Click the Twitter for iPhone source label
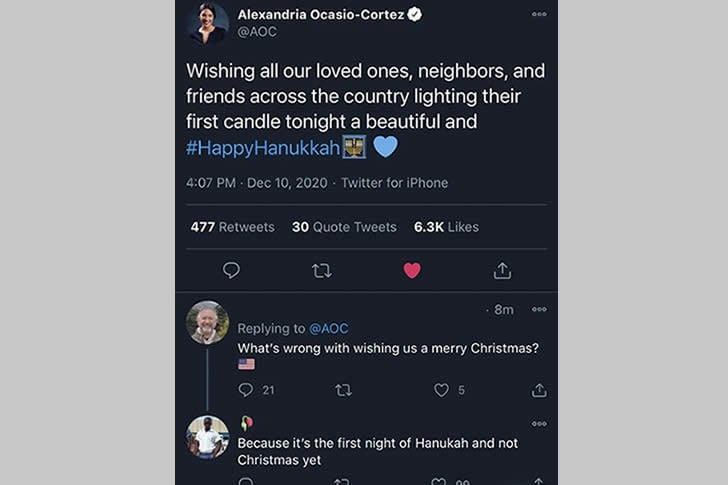Viewport: 728px width, 485px height. [x=394, y=183]
